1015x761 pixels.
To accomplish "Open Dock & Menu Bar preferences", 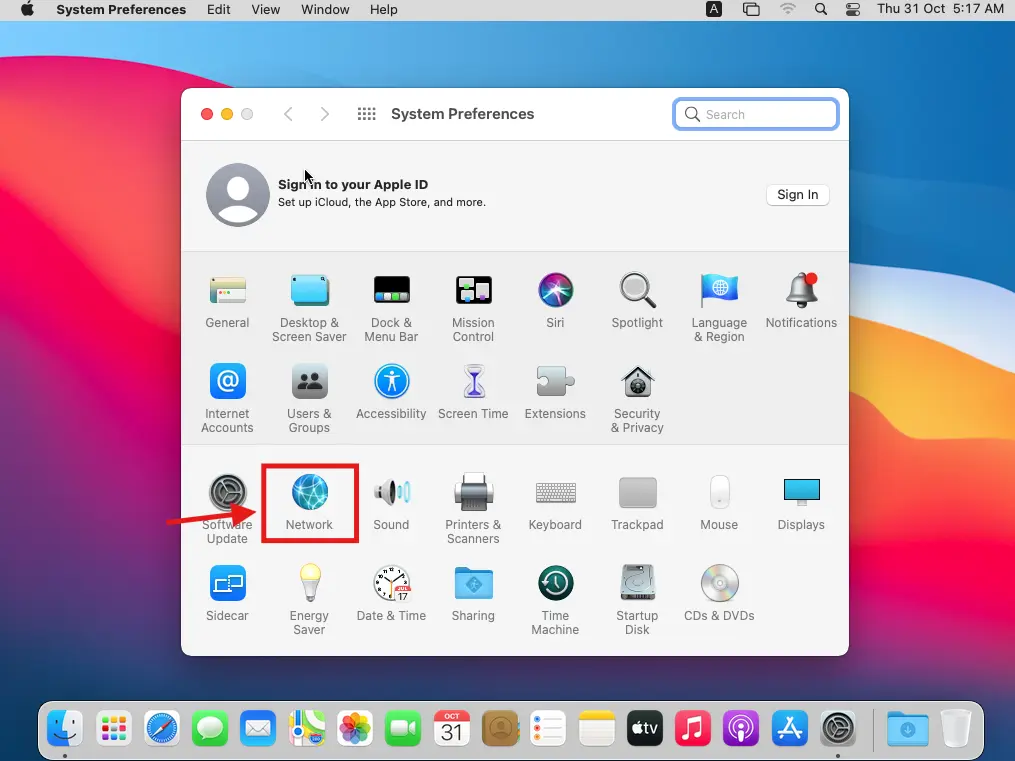I will pyautogui.click(x=391, y=309).
